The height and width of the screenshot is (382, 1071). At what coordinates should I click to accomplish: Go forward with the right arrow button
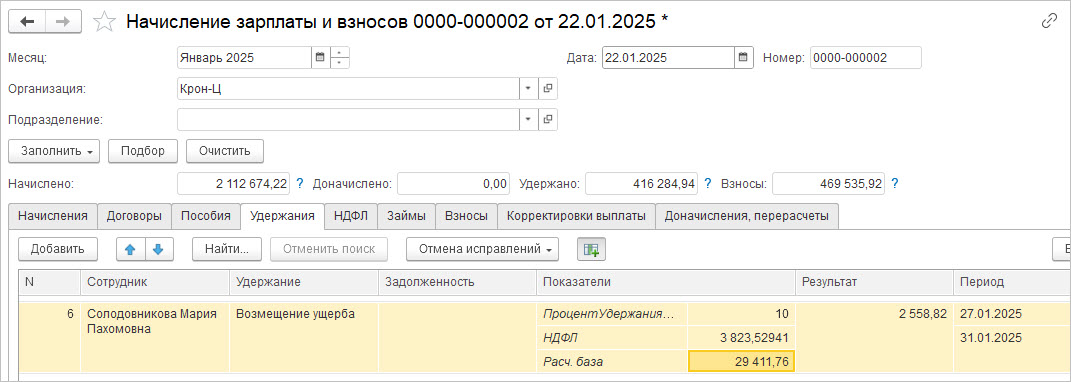[64, 21]
